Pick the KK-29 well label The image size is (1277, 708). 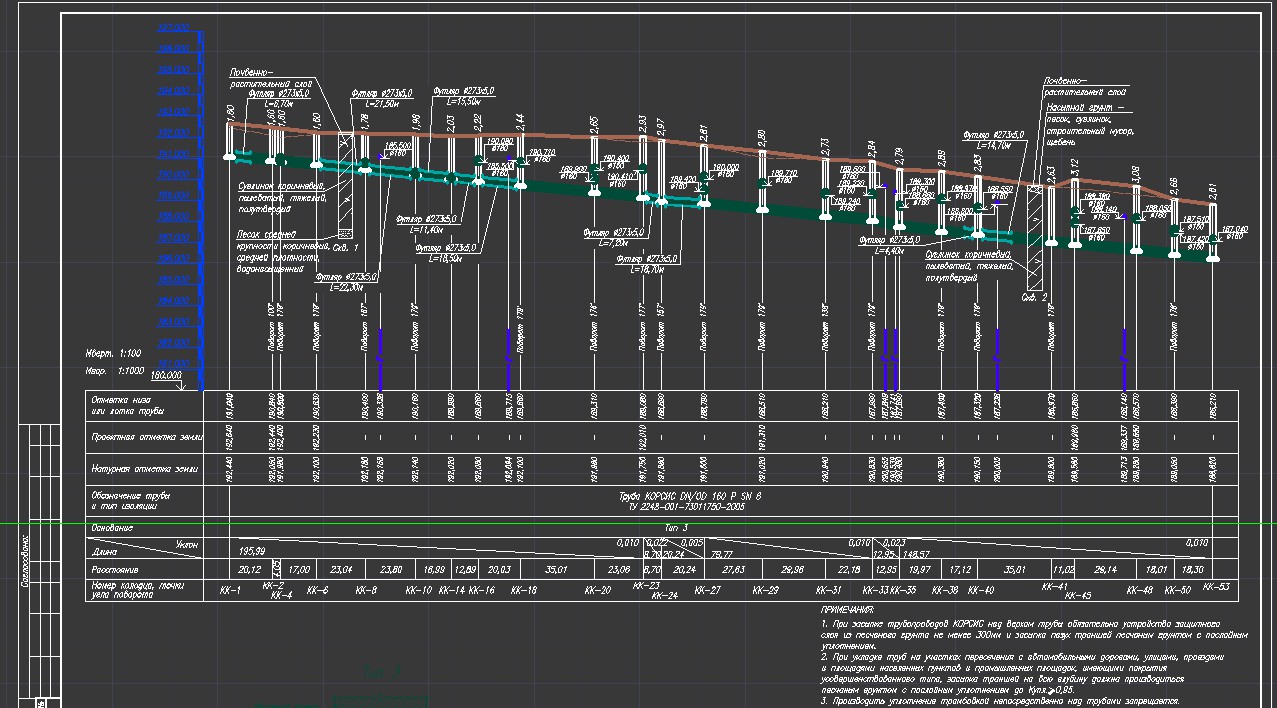pos(765,590)
